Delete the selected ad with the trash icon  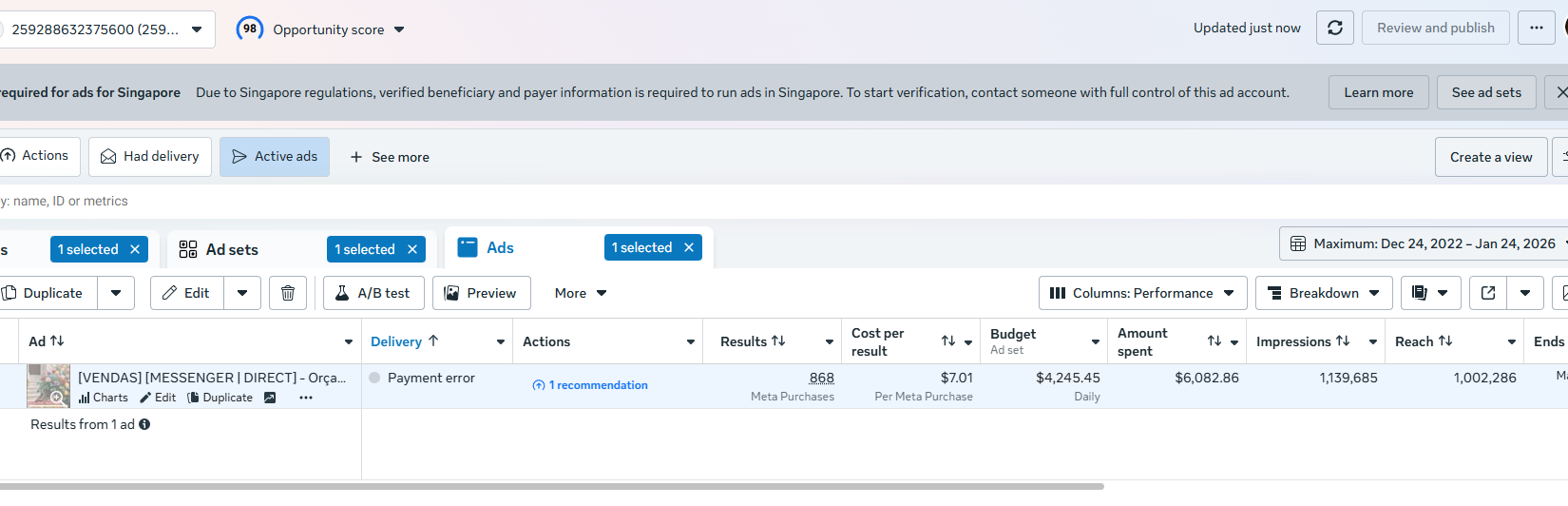coord(288,293)
